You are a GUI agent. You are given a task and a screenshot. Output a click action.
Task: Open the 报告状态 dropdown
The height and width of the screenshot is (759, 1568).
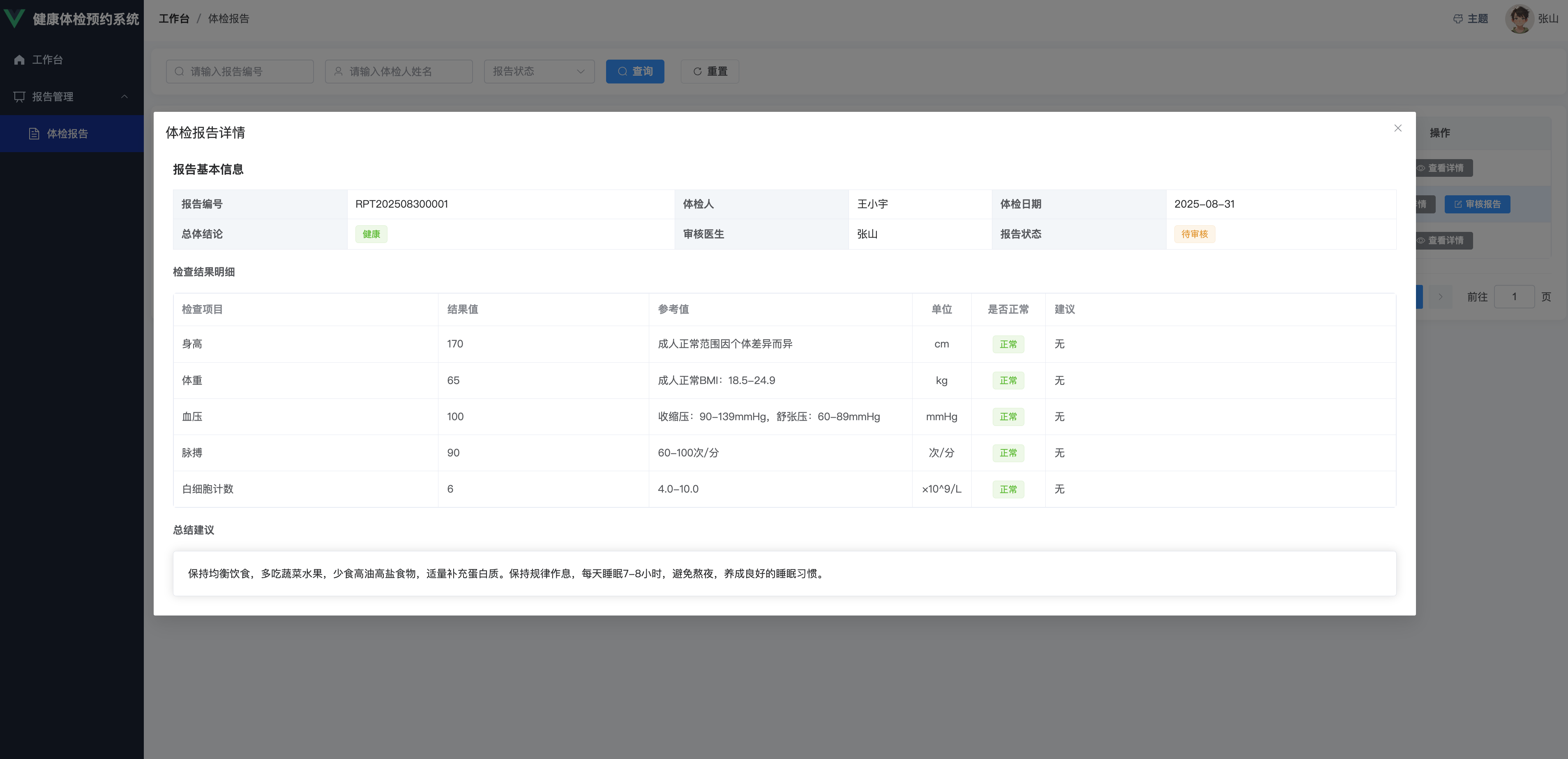point(539,71)
